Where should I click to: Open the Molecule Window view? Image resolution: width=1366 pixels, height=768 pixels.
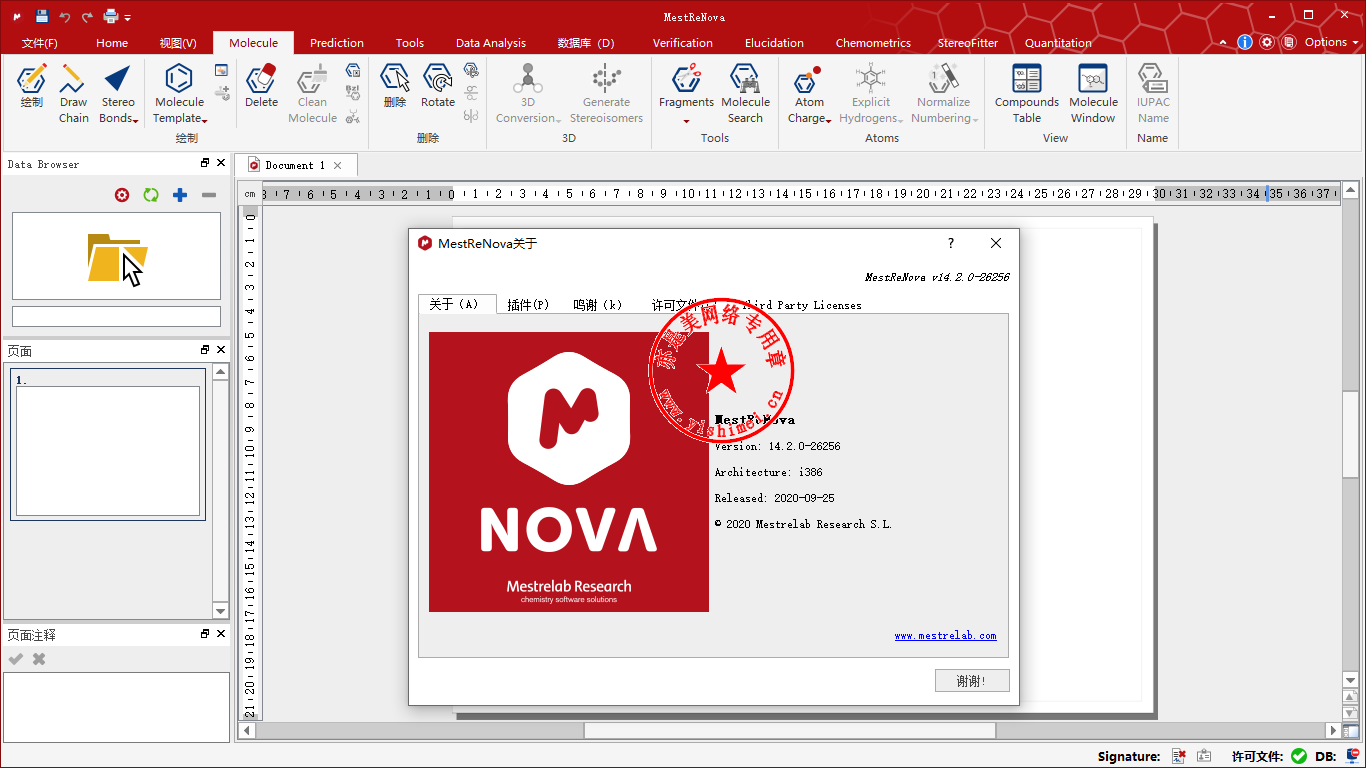click(x=1093, y=94)
